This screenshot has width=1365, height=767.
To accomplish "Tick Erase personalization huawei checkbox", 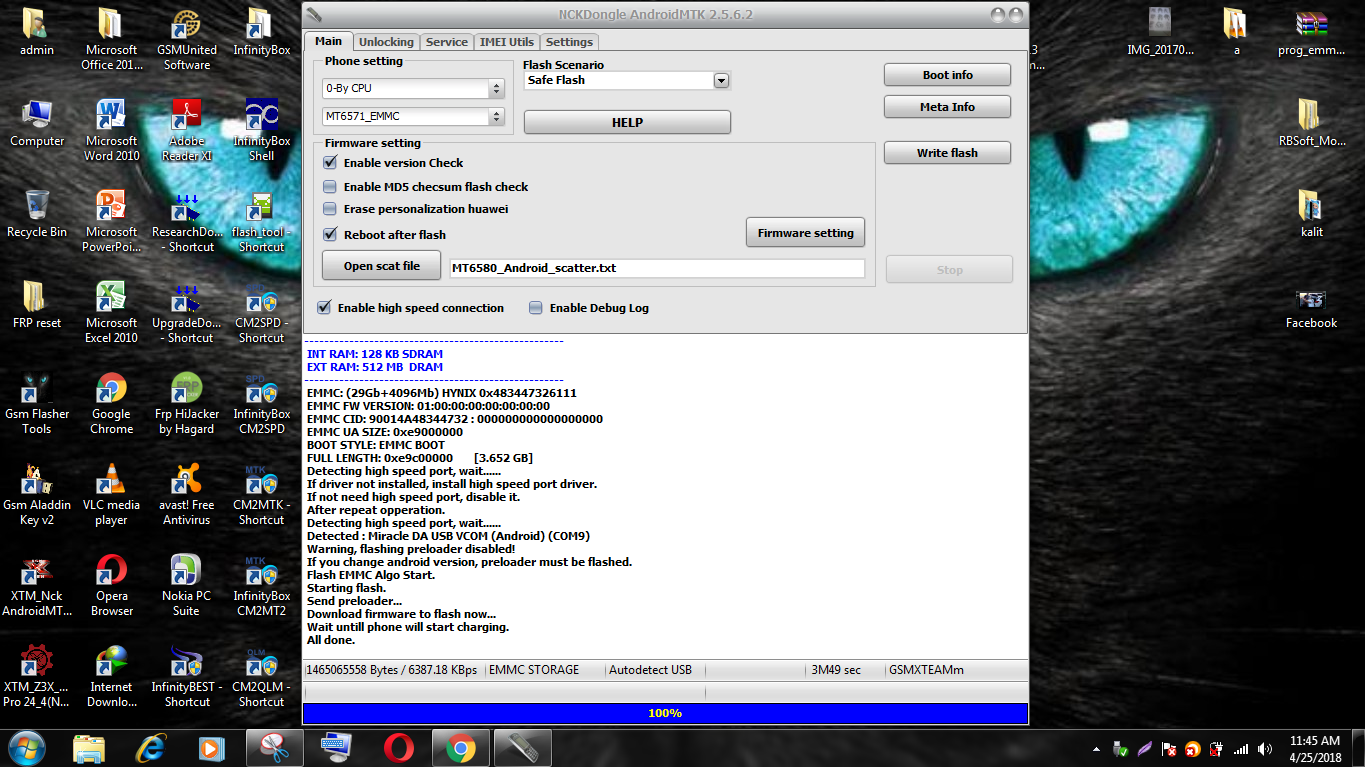I will click(x=330, y=209).
